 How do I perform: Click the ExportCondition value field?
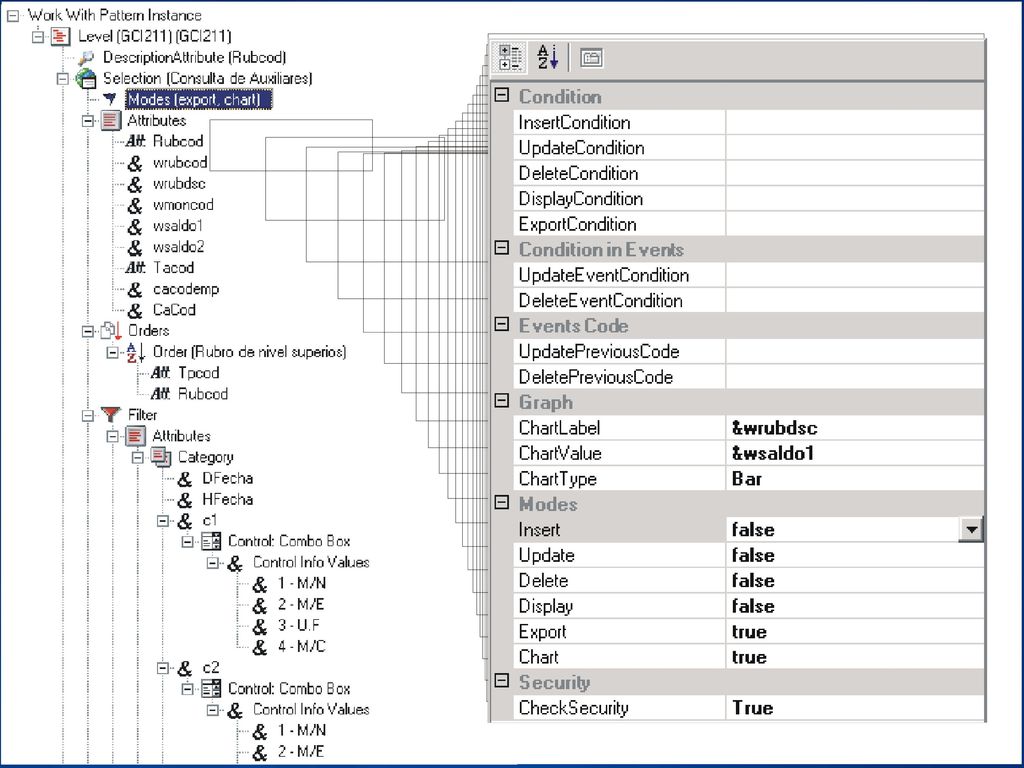point(854,224)
